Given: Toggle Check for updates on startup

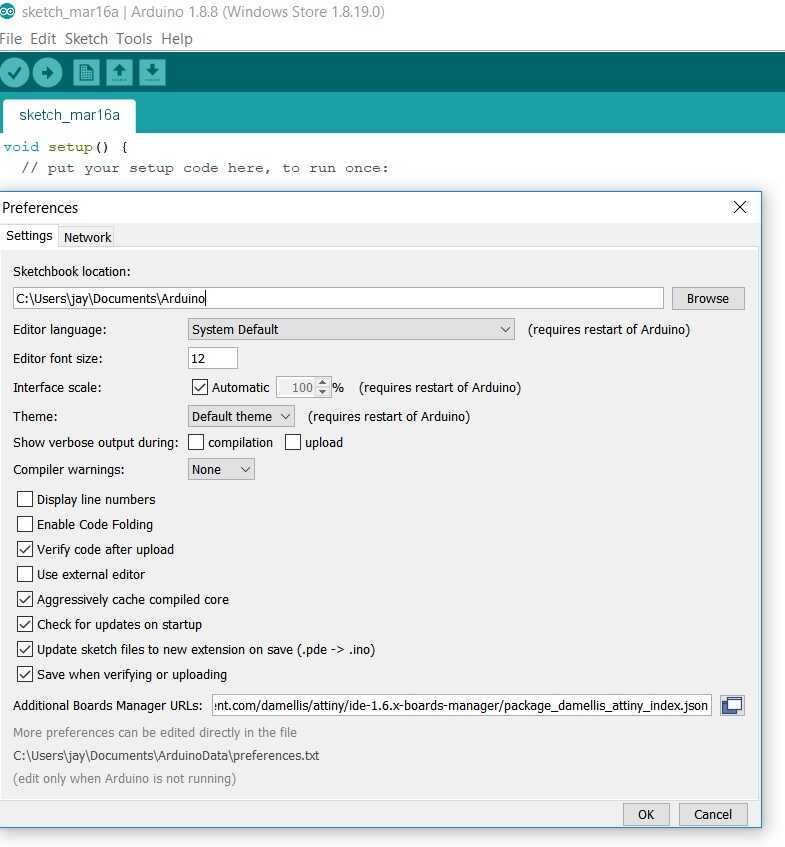Looking at the screenshot, I should click(25, 624).
